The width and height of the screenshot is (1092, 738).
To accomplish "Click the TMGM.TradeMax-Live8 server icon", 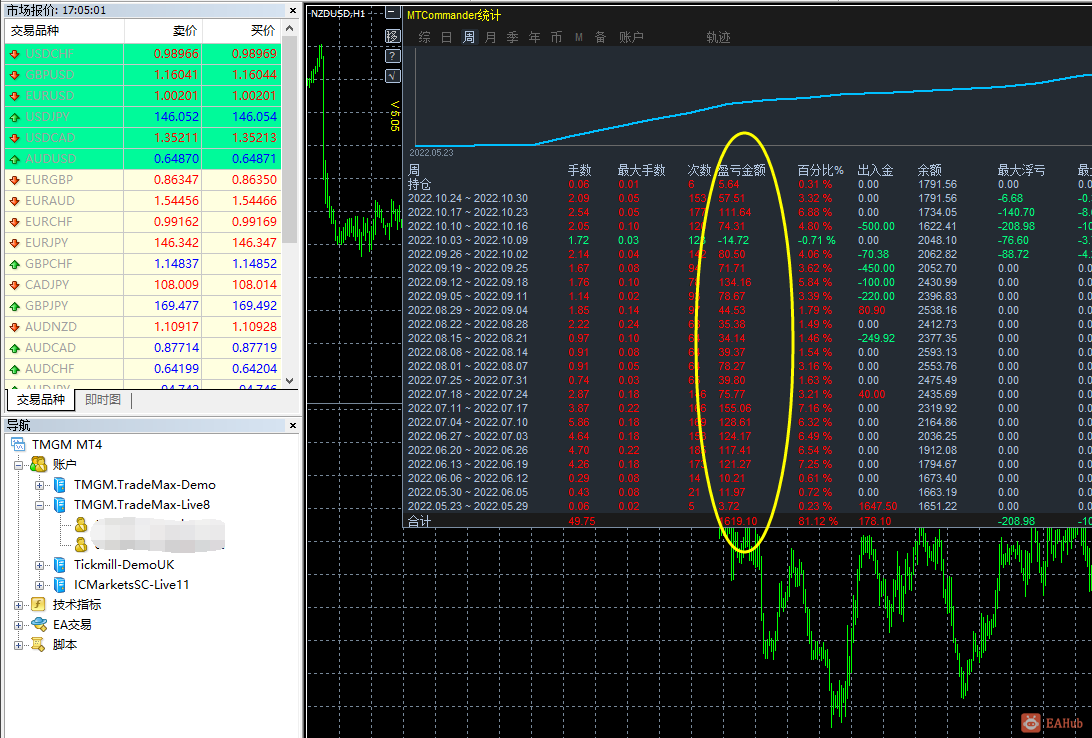I will pos(60,505).
